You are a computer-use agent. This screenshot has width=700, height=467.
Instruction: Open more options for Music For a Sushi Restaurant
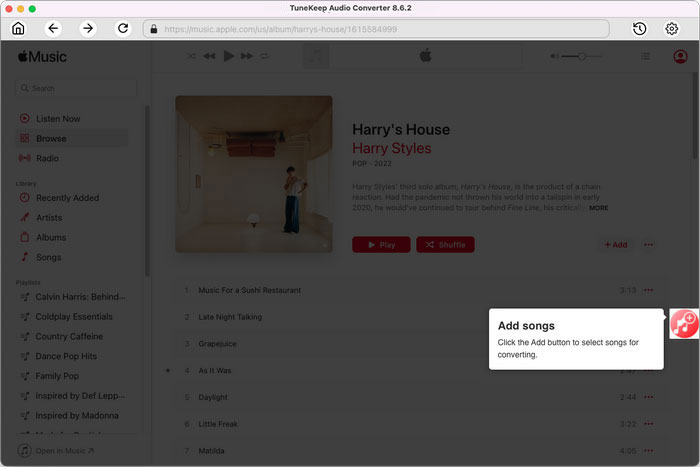tap(648, 290)
